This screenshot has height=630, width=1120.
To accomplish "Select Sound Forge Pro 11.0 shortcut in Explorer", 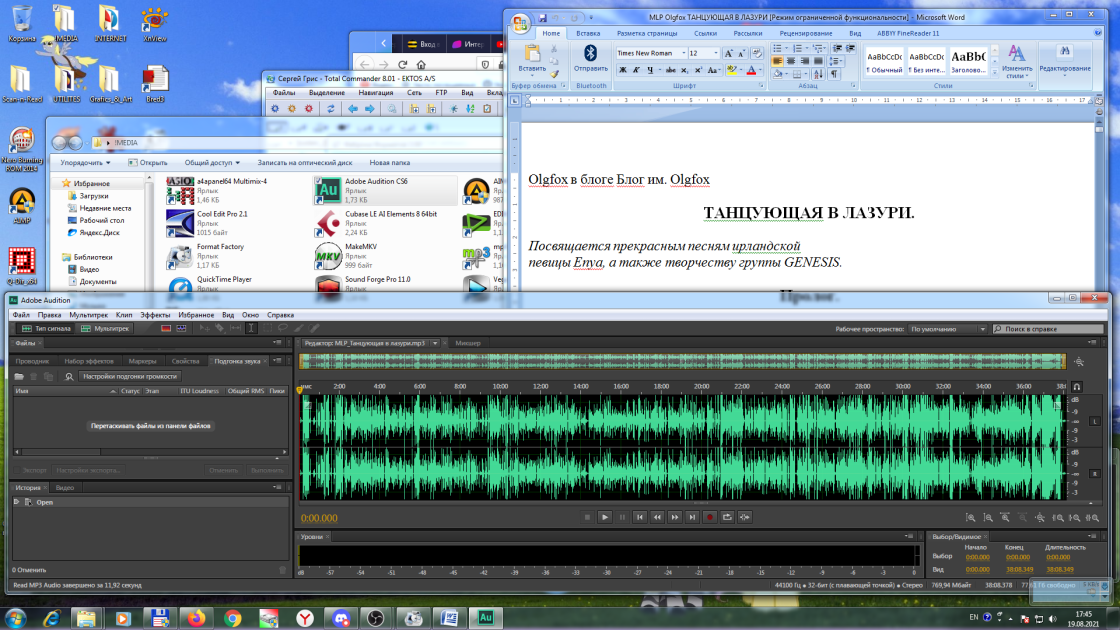I will pos(384,284).
